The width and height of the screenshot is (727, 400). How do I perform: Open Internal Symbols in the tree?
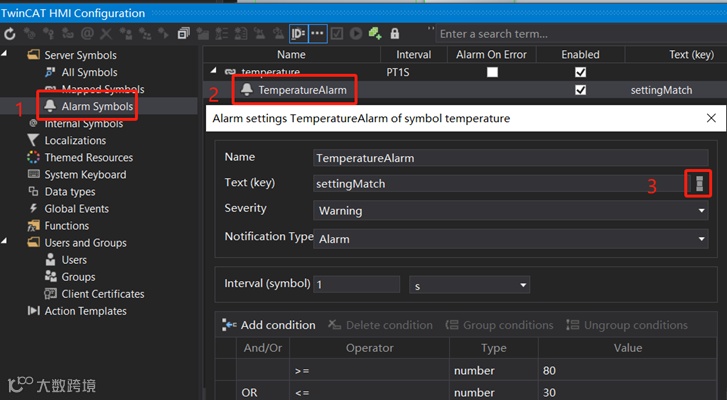[x=83, y=124]
